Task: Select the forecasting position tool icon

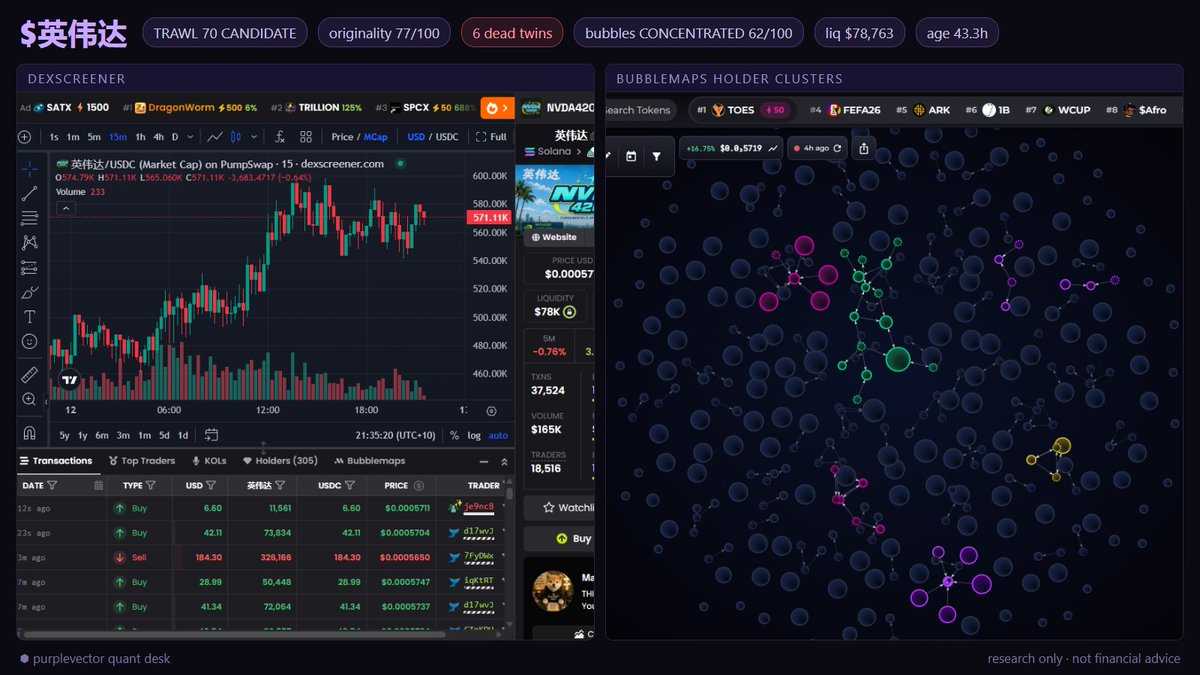Action: [x=30, y=267]
